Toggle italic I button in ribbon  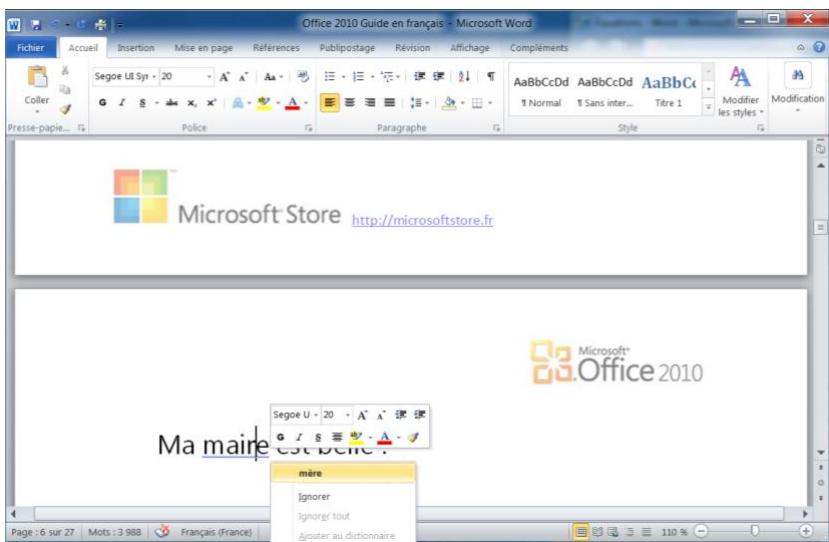tap(122, 103)
